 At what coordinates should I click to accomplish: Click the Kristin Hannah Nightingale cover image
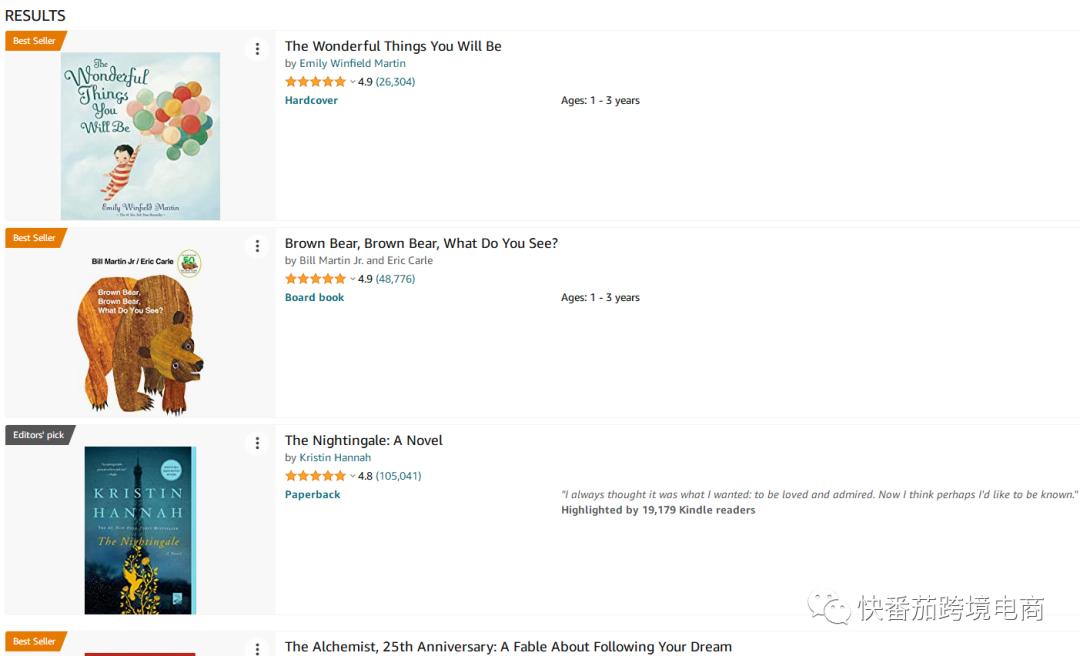[140, 530]
